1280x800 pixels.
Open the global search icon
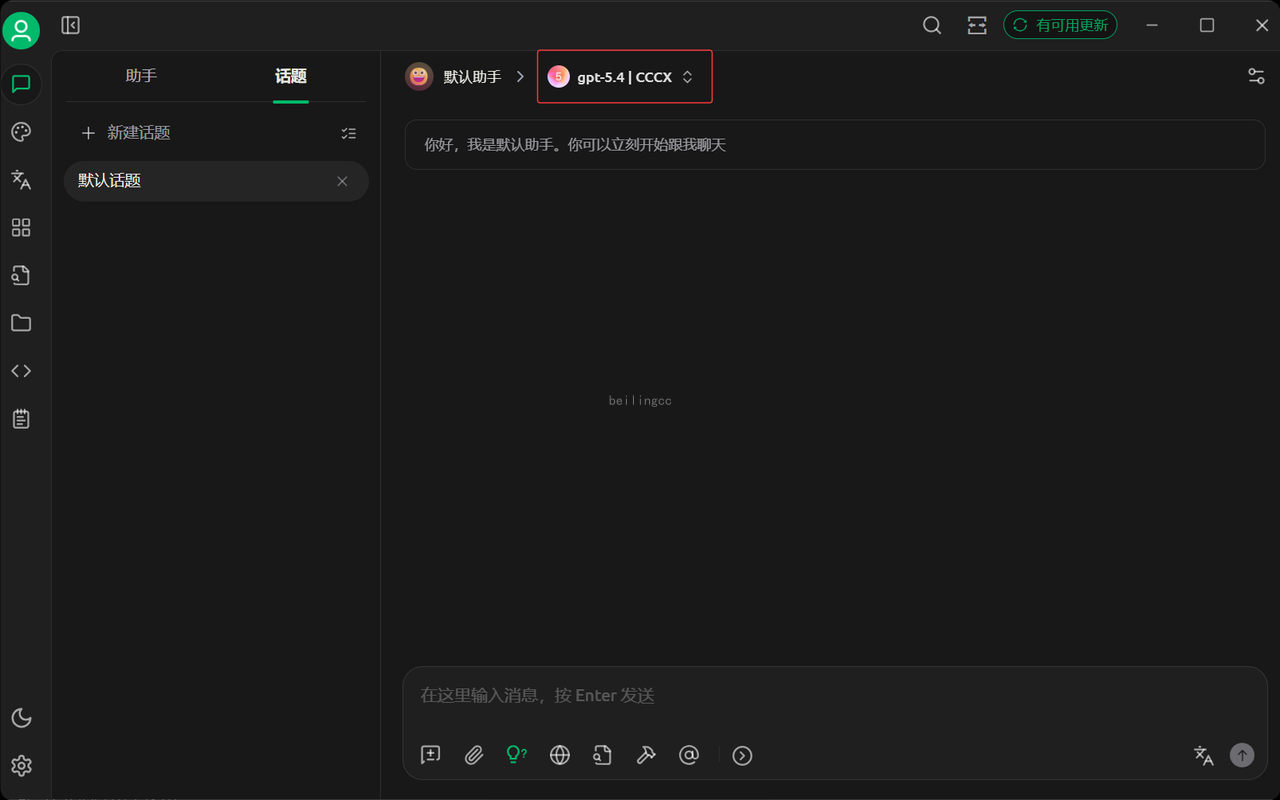click(932, 25)
